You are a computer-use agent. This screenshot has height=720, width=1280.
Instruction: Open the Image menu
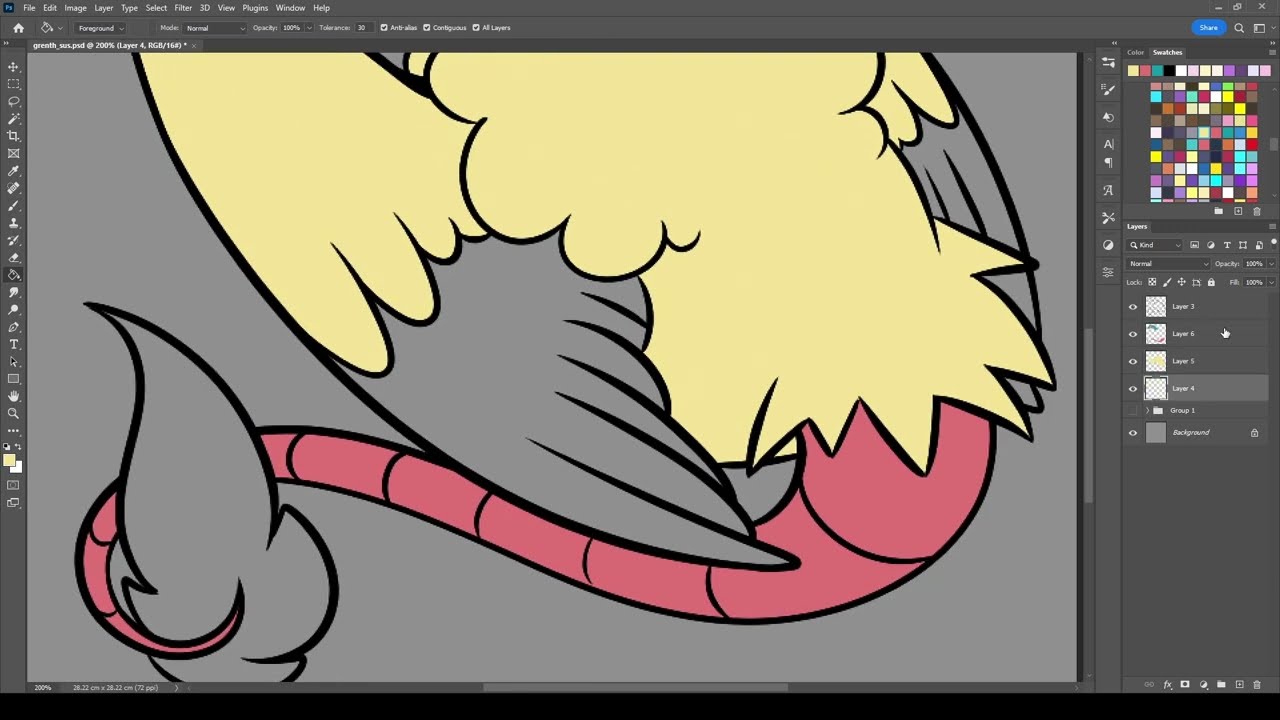click(x=75, y=8)
